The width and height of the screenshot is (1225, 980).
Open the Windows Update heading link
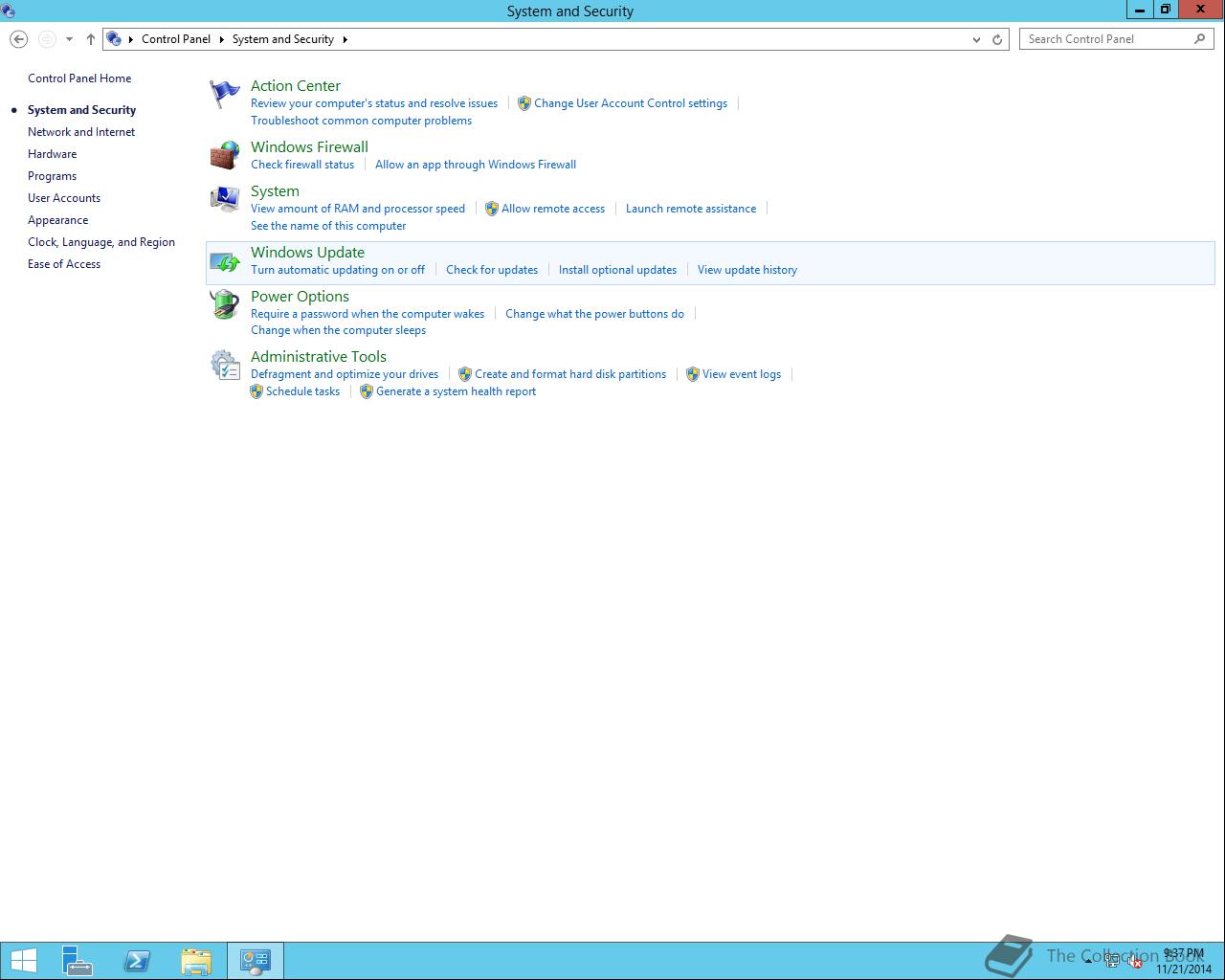click(x=307, y=253)
